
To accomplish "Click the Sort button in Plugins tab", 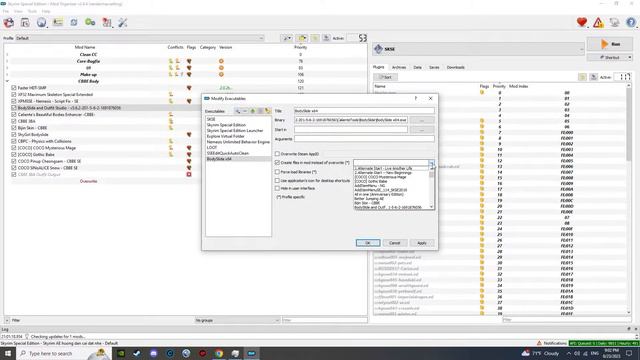I will click(385, 77).
